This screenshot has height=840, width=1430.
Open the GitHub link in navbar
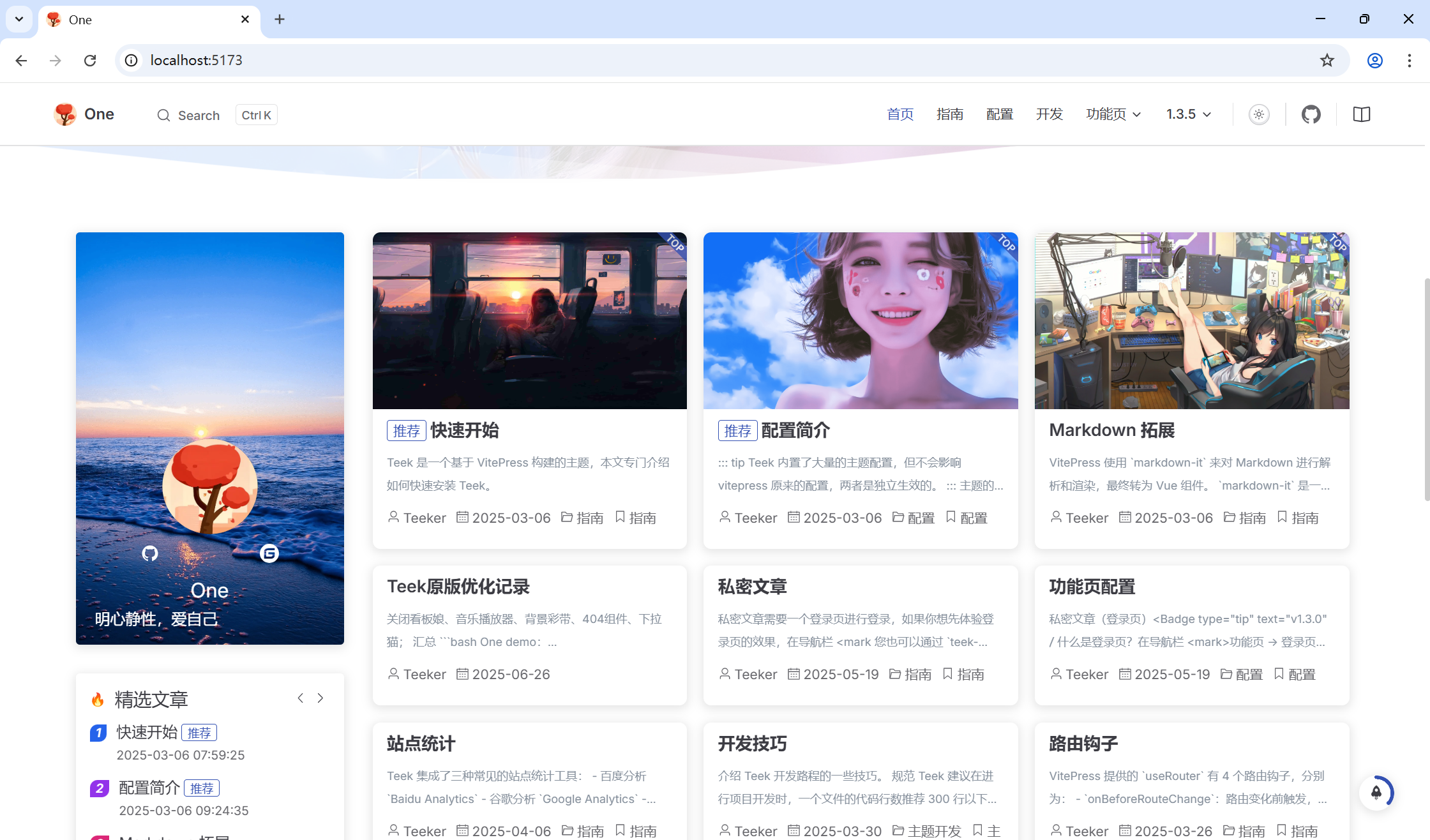click(x=1311, y=114)
